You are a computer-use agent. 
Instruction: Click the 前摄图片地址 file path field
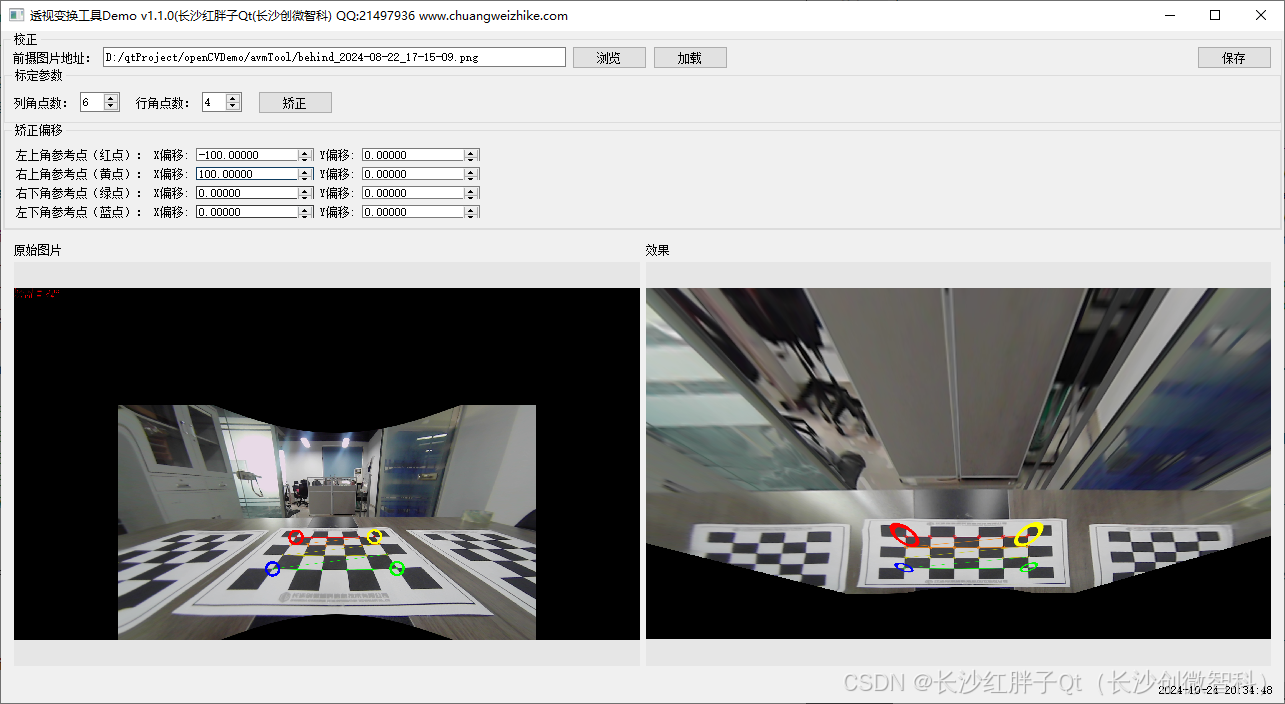point(334,58)
